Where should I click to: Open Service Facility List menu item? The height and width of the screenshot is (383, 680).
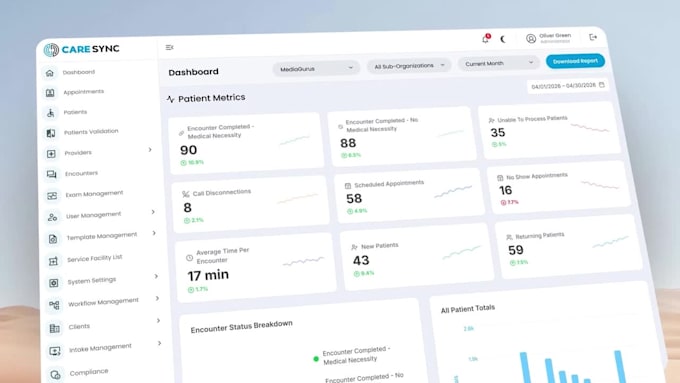tap(95, 259)
